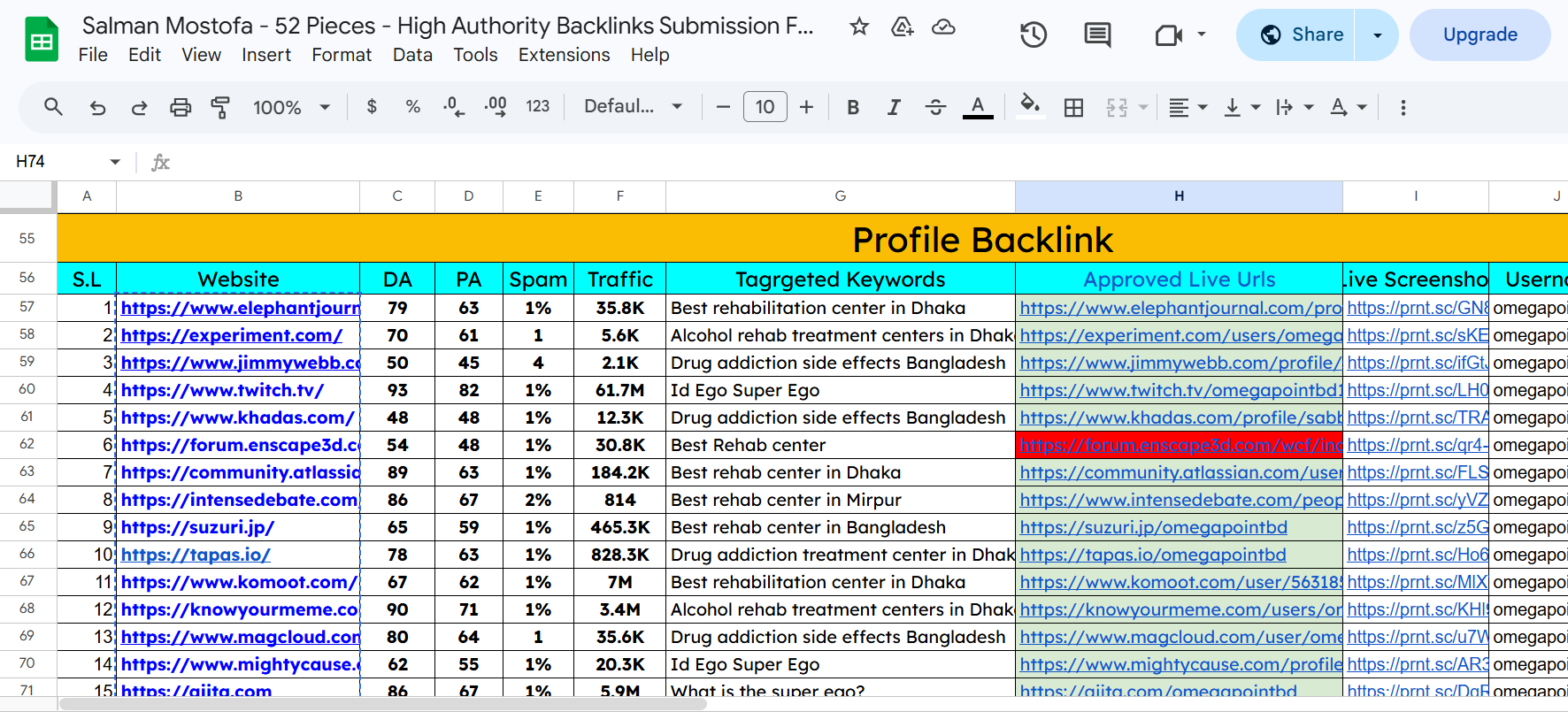This screenshot has height=712, width=1568.
Task: Click the Share button
Action: pyautogui.click(x=1295, y=35)
